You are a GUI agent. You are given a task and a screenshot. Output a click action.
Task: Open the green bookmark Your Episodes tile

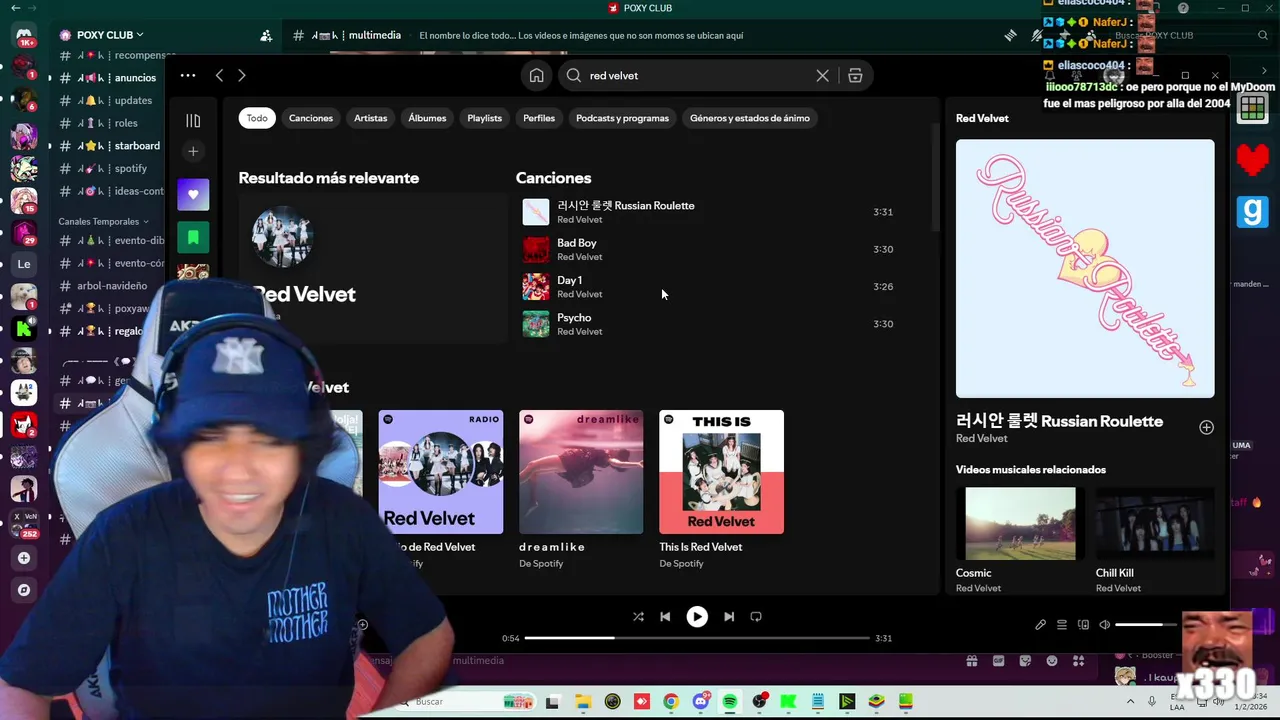(193, 237)
